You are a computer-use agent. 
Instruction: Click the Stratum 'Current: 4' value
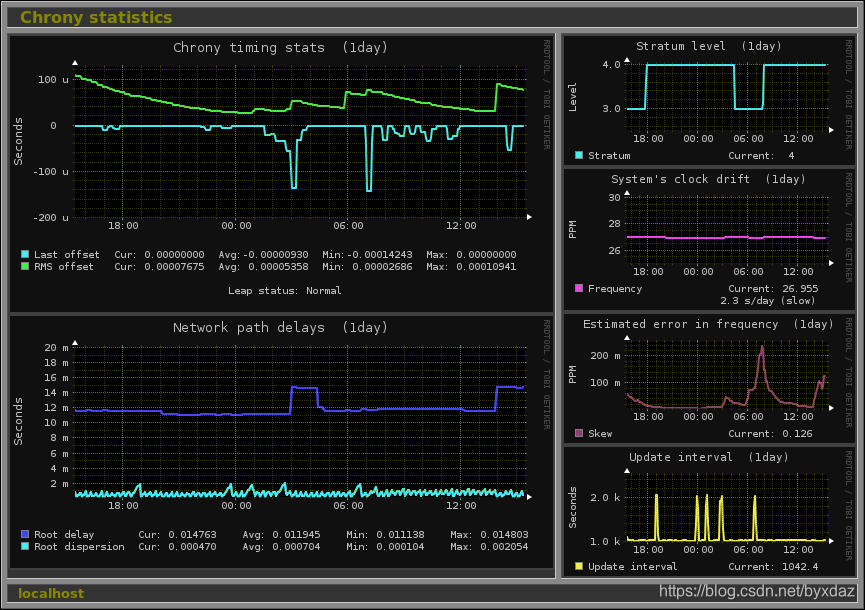[x=761, y=156]
